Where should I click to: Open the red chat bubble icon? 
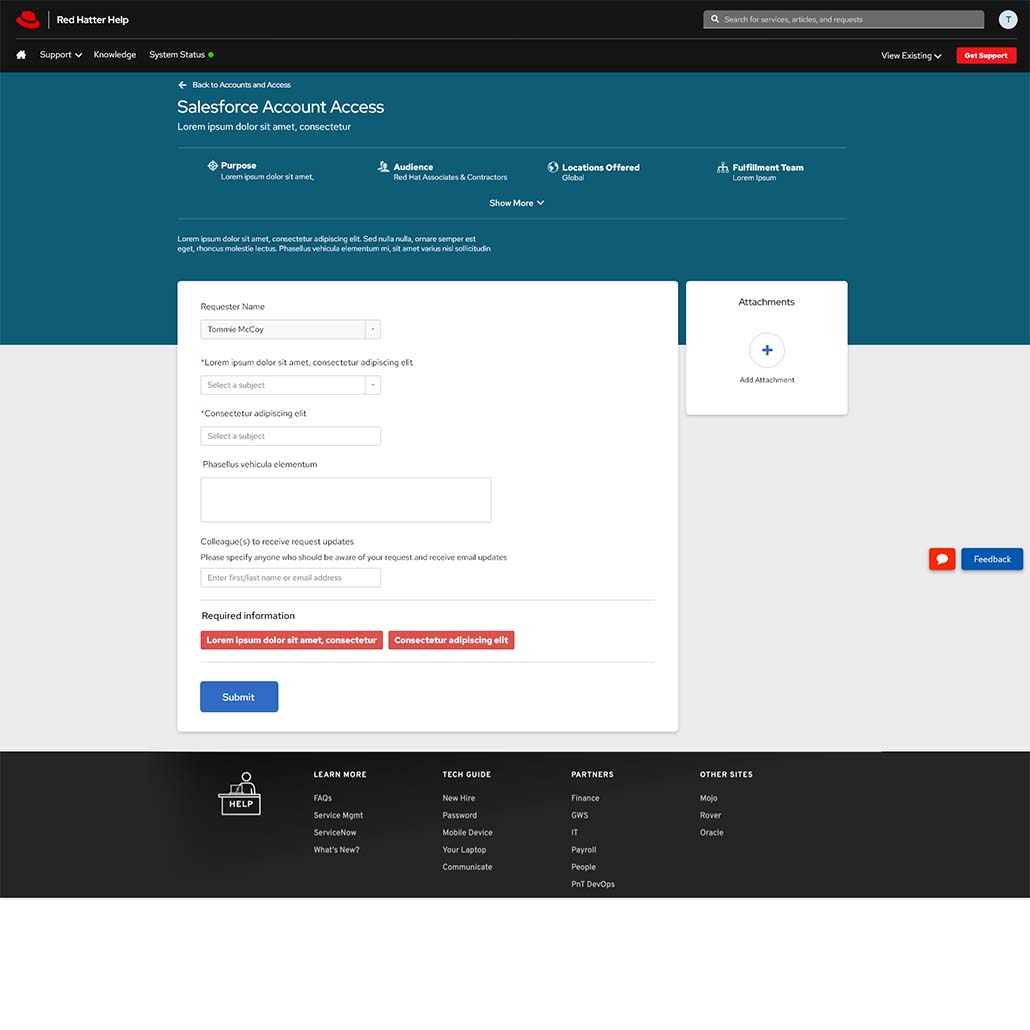pos(942,559)
